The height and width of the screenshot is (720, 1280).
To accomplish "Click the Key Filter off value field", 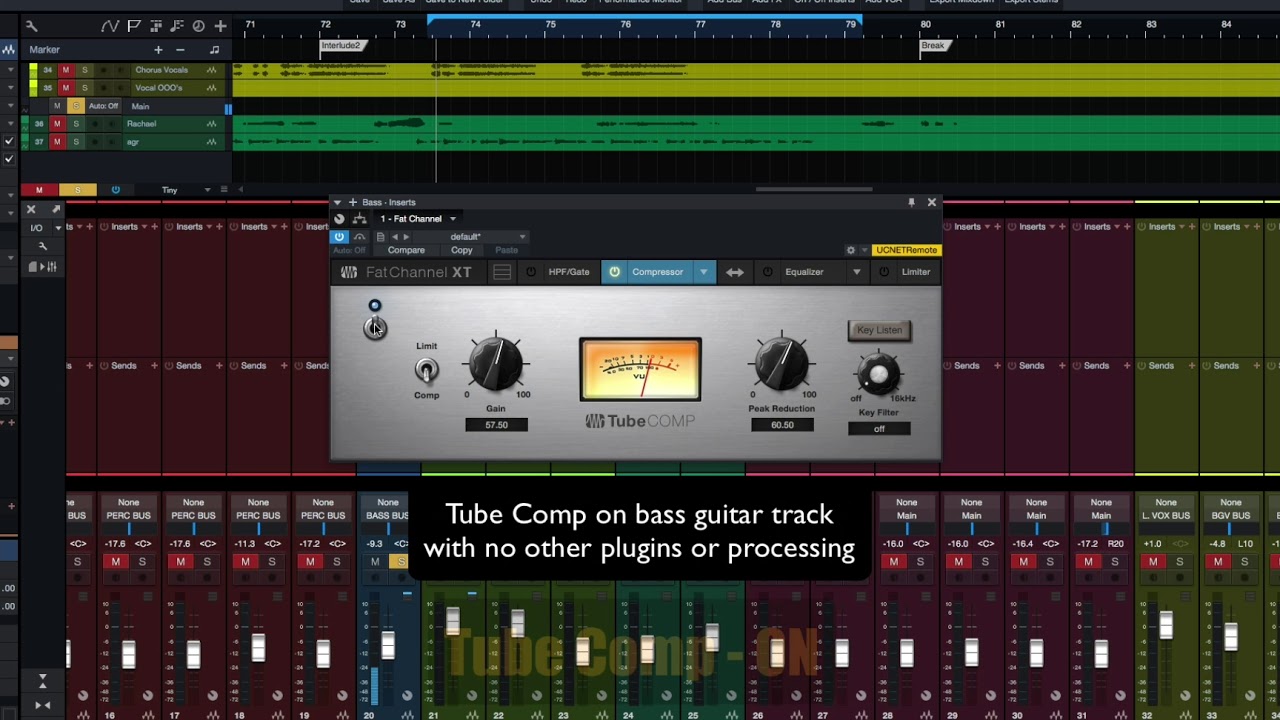I will (x=879, y=429).
